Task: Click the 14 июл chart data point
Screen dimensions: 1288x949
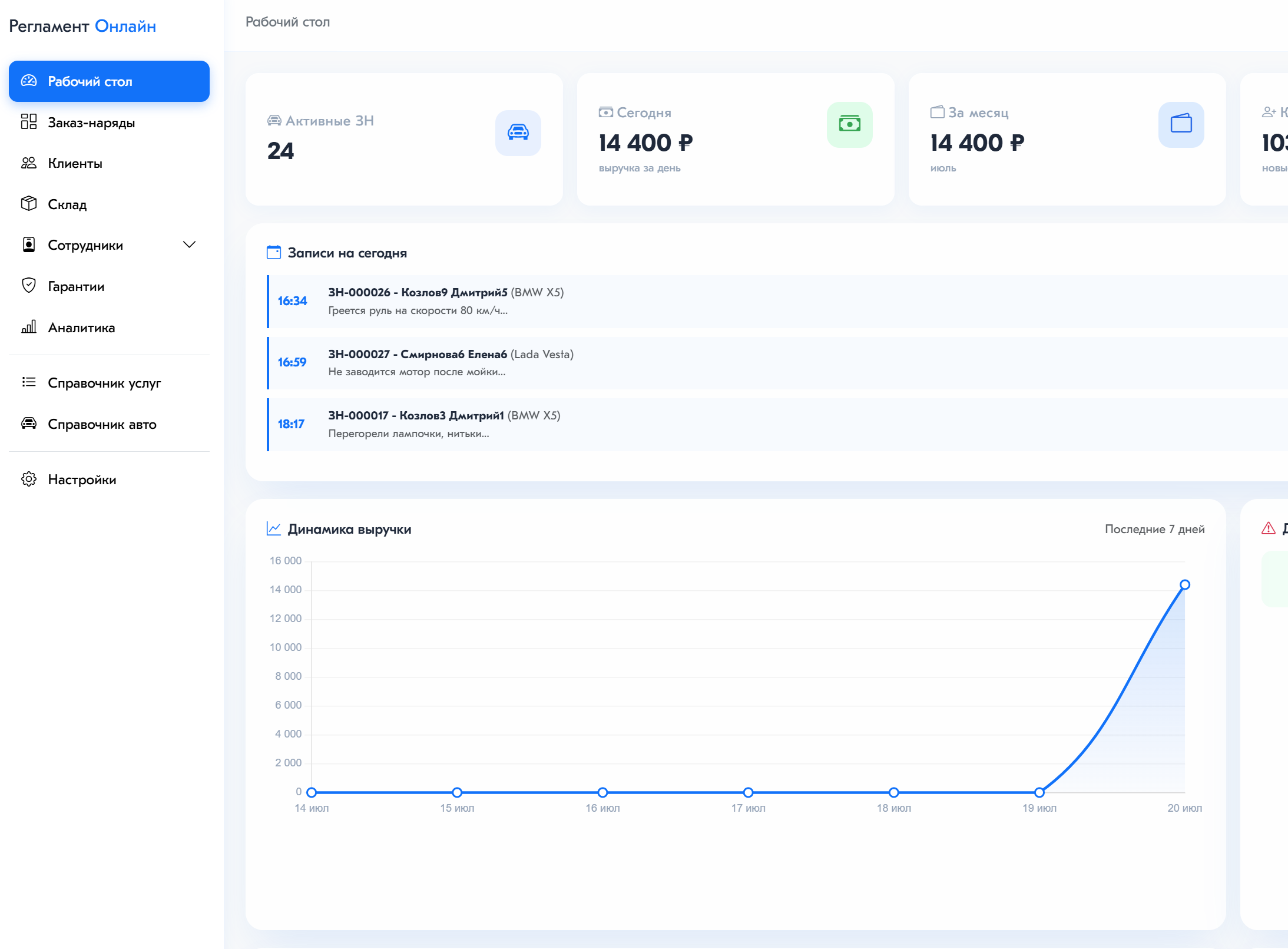Action: (312, 792)
